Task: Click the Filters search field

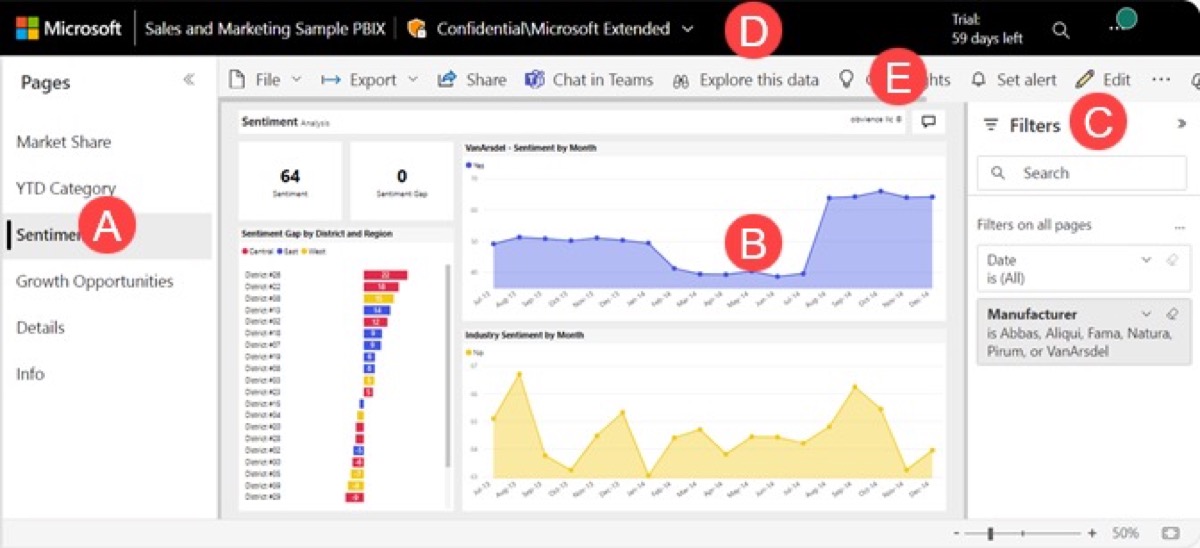Action: click(1082, 173)
